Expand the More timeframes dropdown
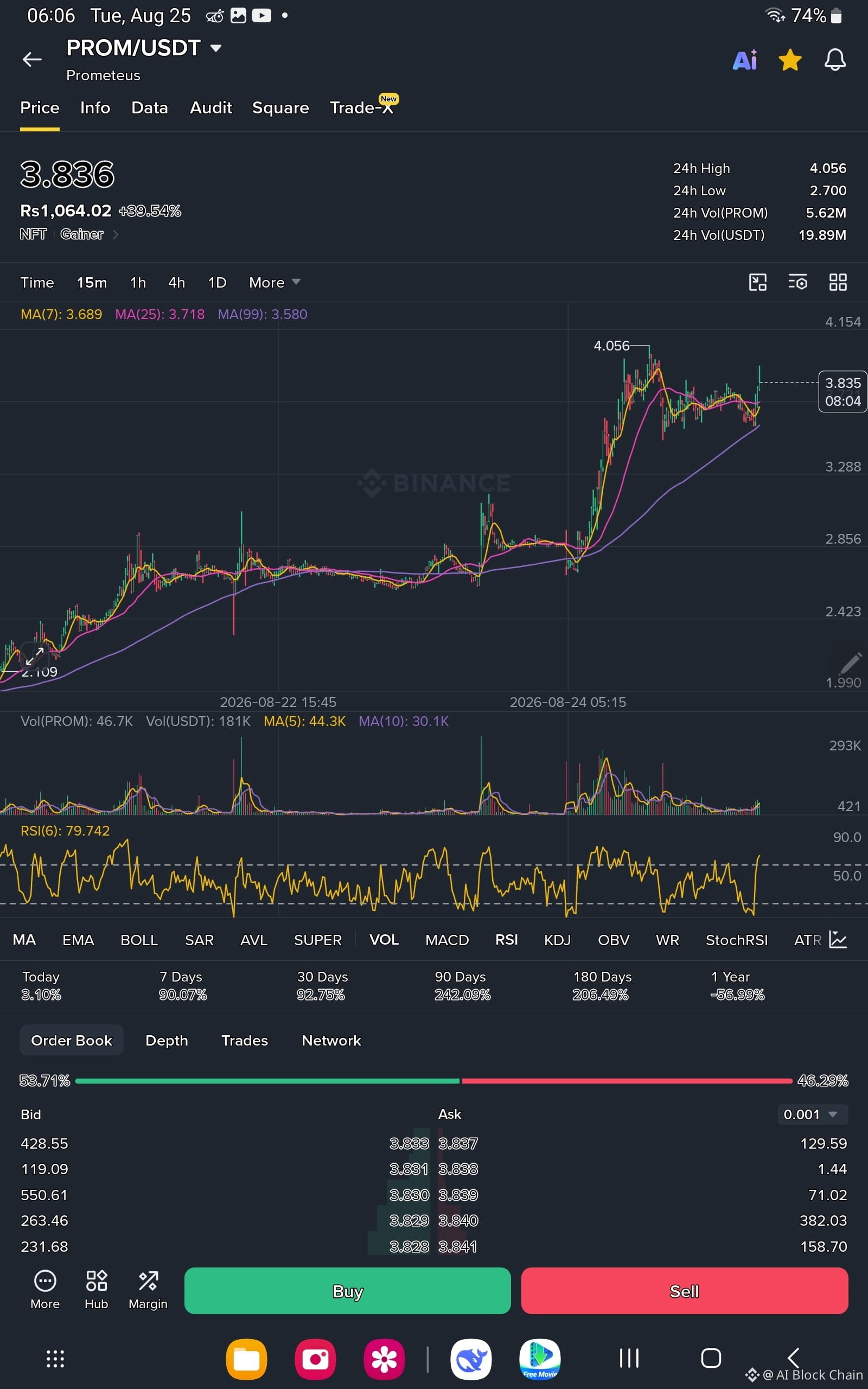The image size is (868, 1389). pyautogui.click(x=275, y=282)
